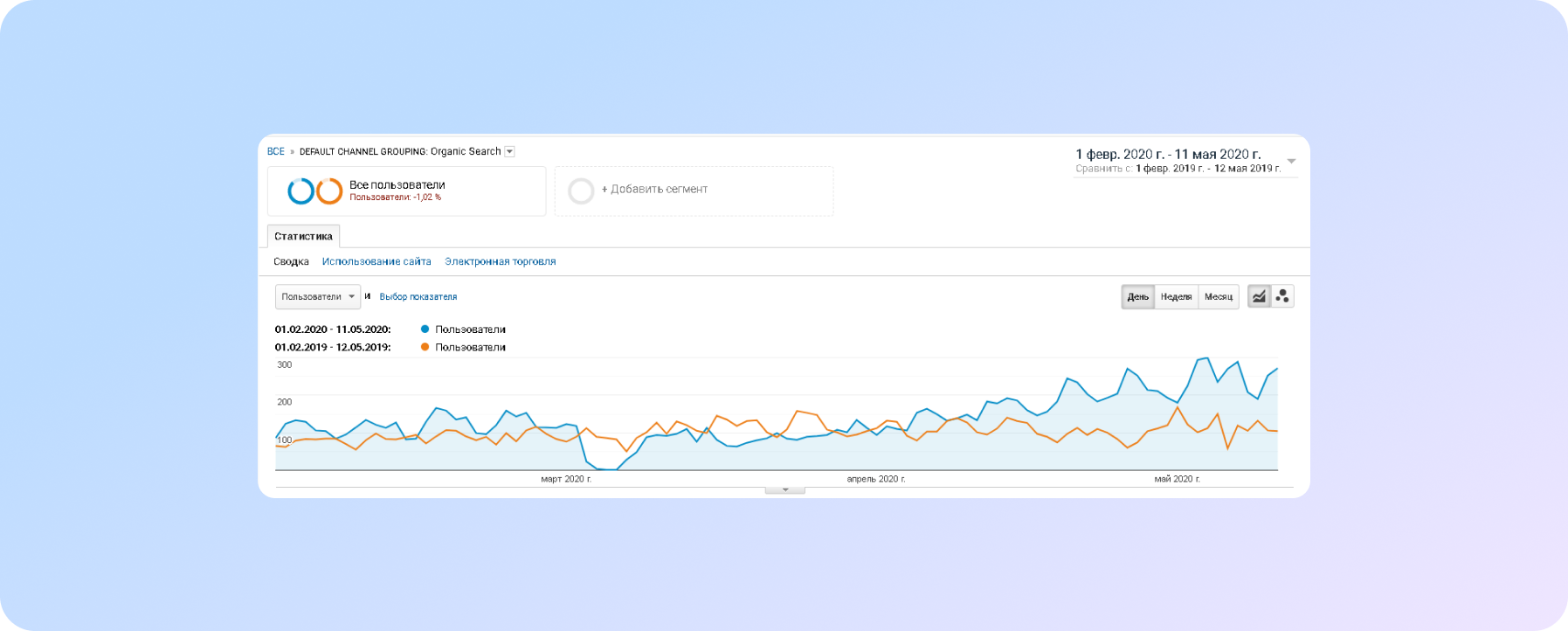1568x631 pixels.
Task: Click blue legend dot for 2020 Пользователи
Action: point(425,329)
